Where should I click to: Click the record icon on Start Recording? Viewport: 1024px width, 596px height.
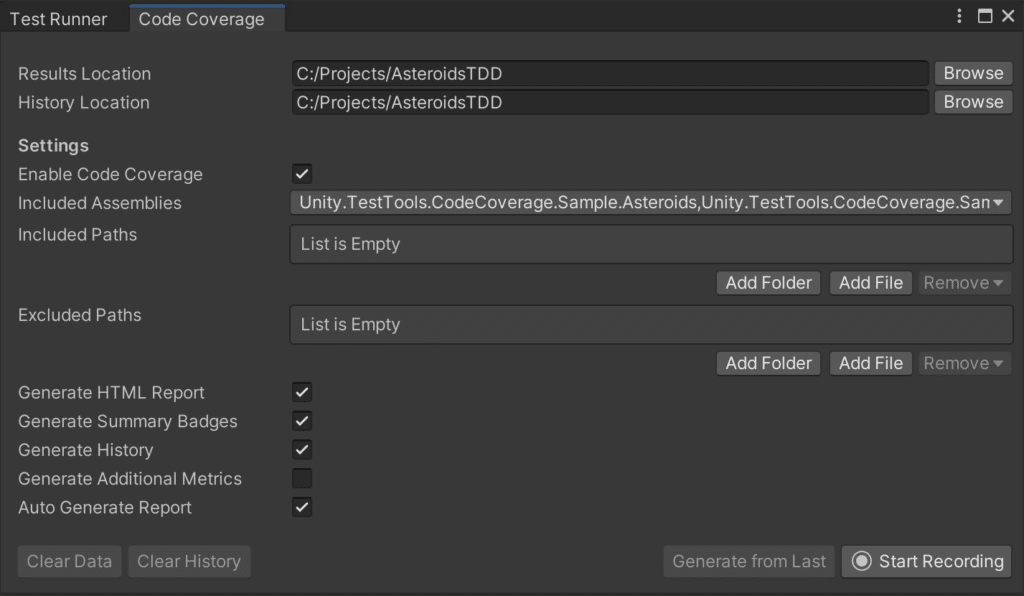[862, 561]
